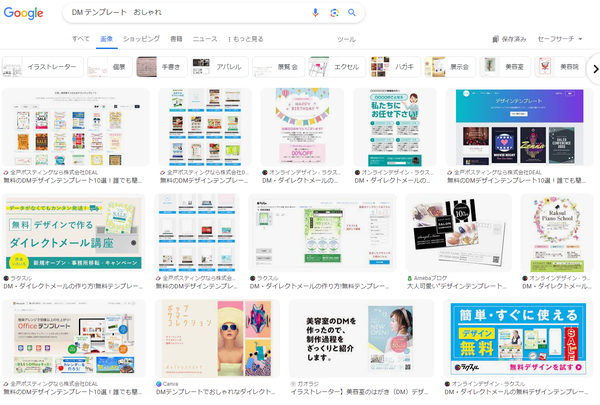Image resolution: width=600 pixels, height=405 pixels.
Task: Open the ツール options
Action: click(346, 39)
